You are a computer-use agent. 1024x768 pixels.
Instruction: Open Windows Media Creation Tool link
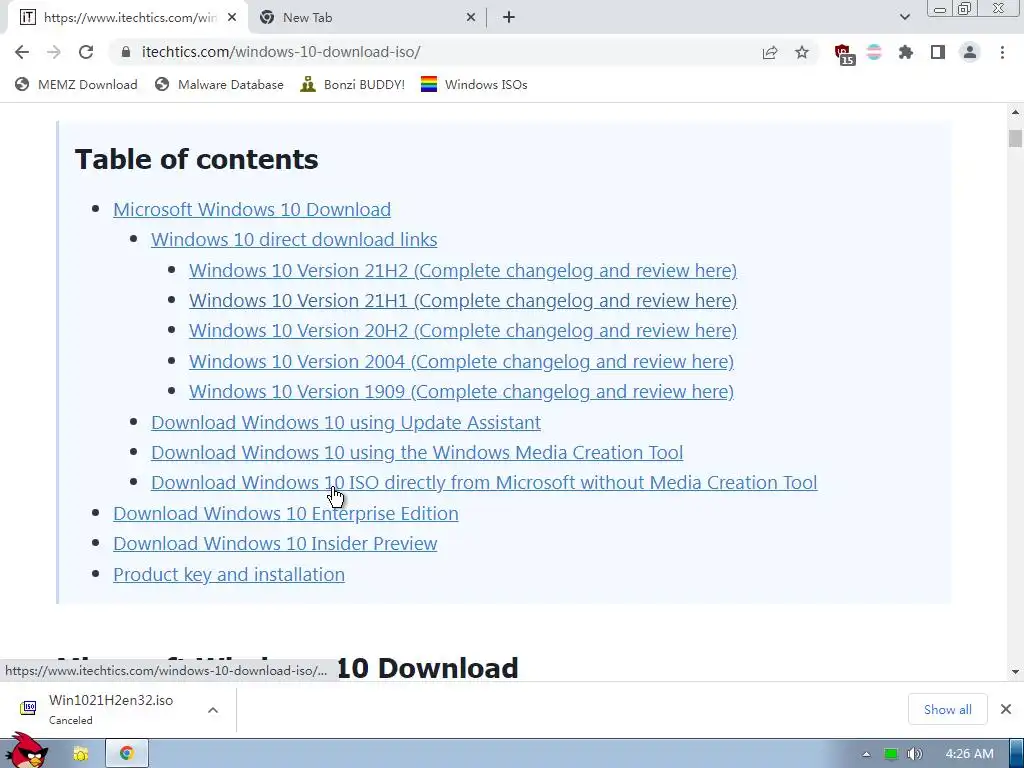click(x=417, y=452)
